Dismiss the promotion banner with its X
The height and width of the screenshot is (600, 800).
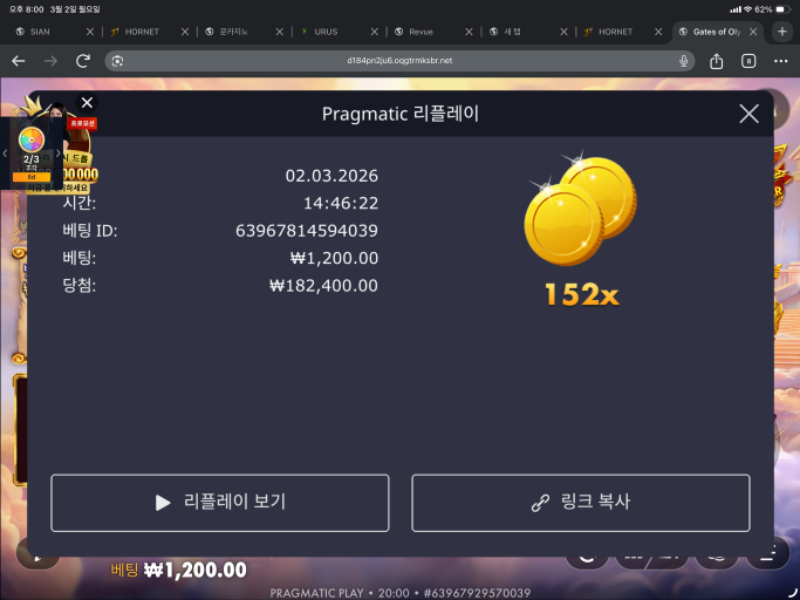pos(87,103)
